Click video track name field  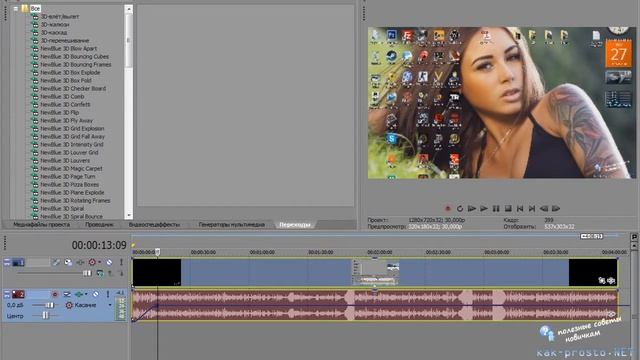38,262
